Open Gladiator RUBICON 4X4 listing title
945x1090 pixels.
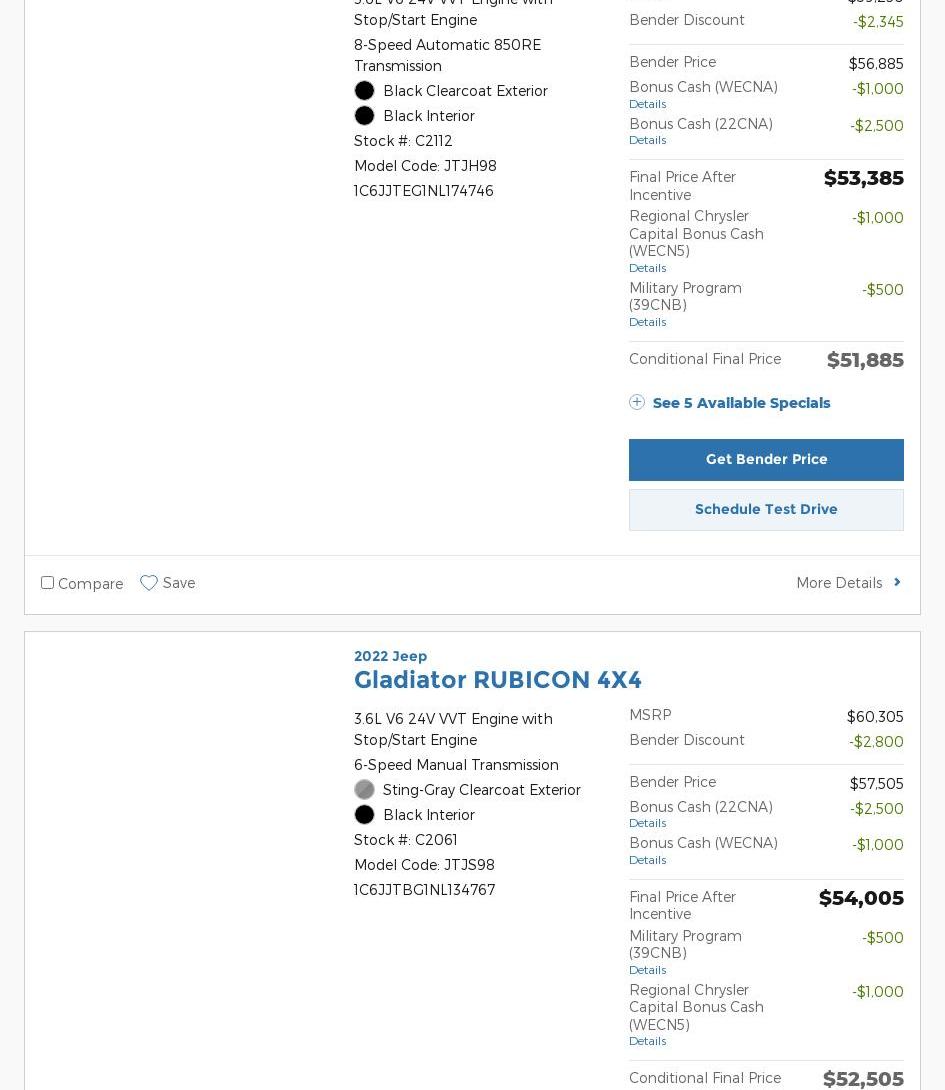point(497,680)
